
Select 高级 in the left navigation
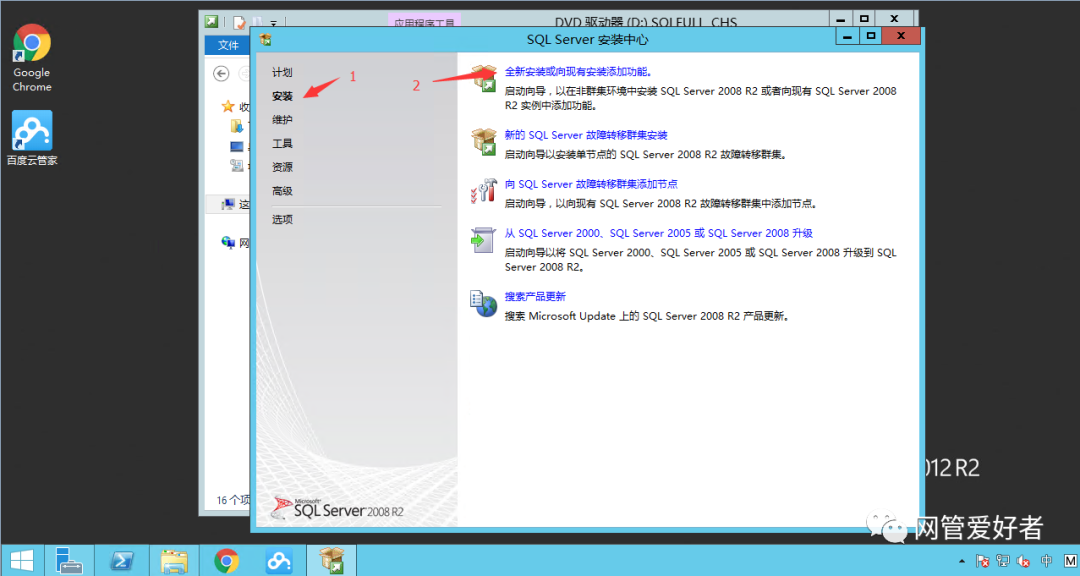[x=282, y=191]
